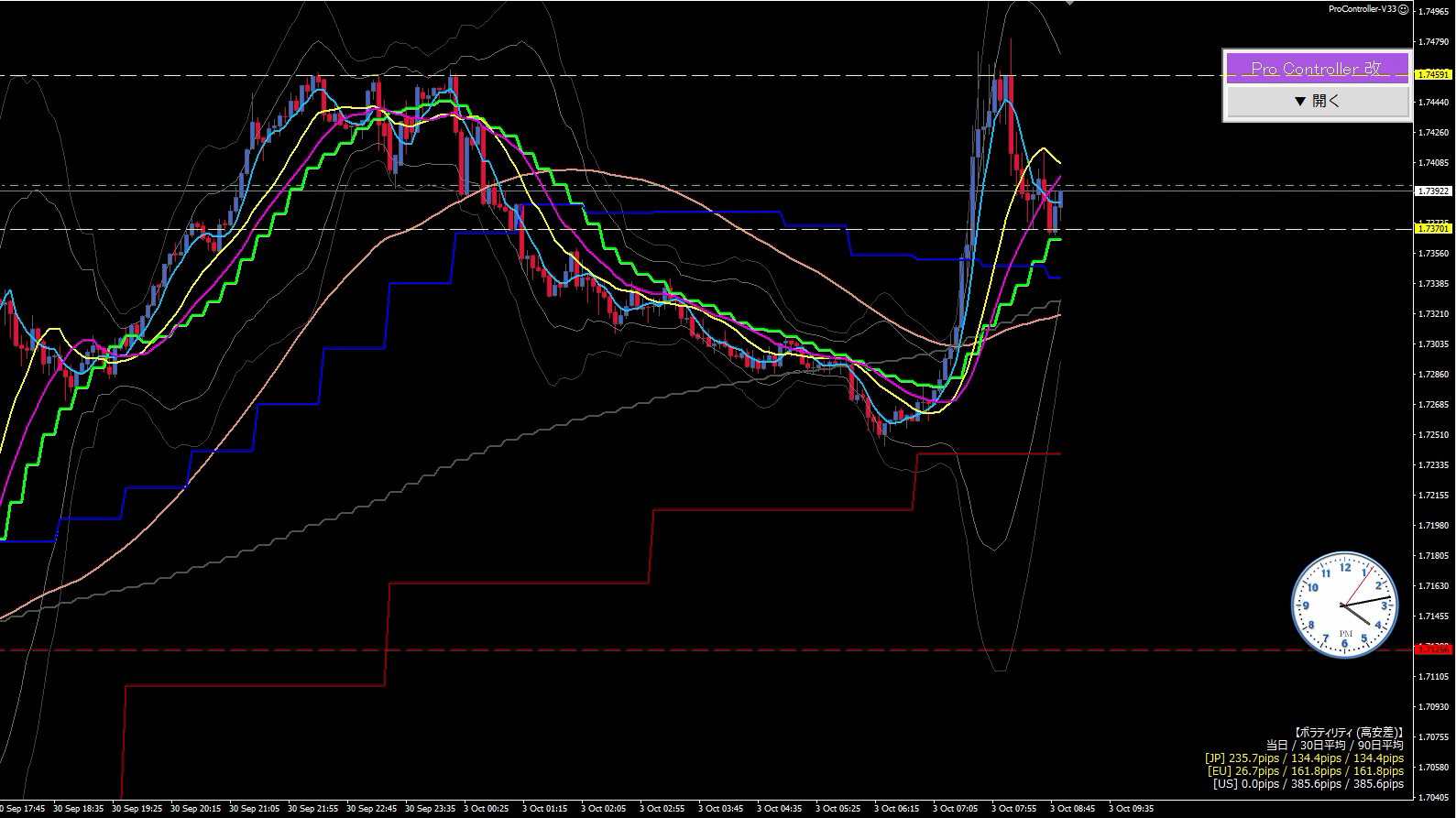1456x818 pixels.
Task: Click the [JP] 235.7pips volatility line
Action: point(1304,758)
